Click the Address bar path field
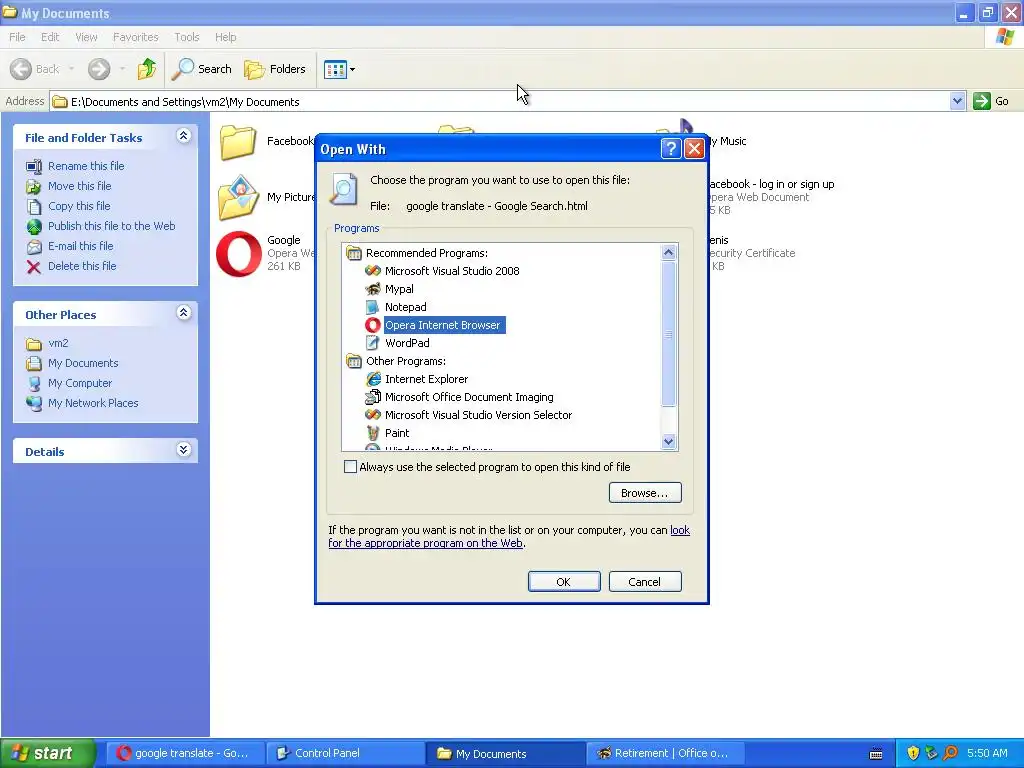This screenshot has width=1024, height=768. coord(500,101)
